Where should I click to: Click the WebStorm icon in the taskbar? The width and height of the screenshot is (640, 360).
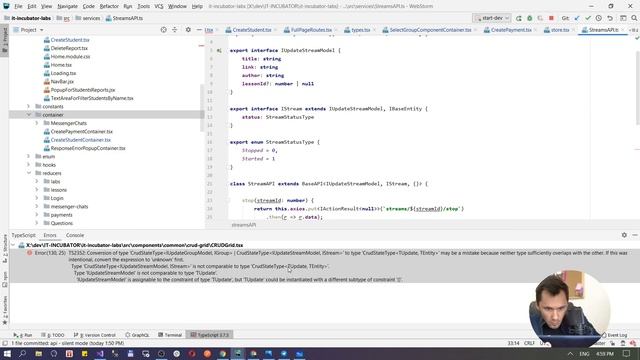click(x=238, y=354)
